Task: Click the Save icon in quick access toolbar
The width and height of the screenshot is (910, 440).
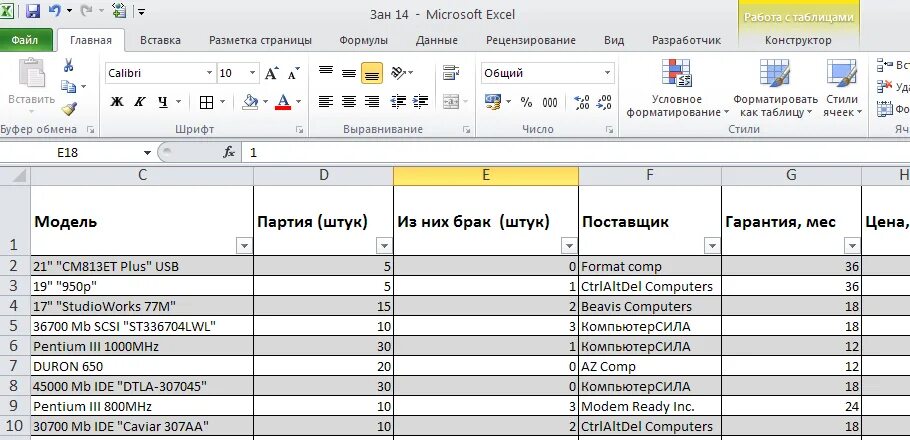Action: click(32, 11)
